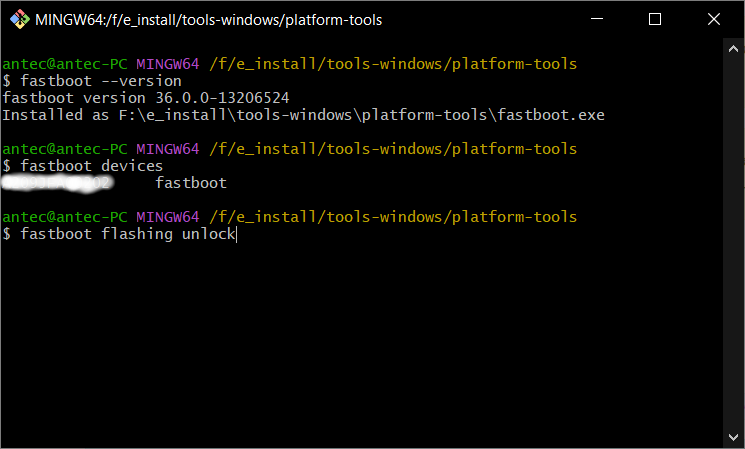
Task: Click the yellow path in the first prompt
Action: pyautogui.click(x=392, y=64)
